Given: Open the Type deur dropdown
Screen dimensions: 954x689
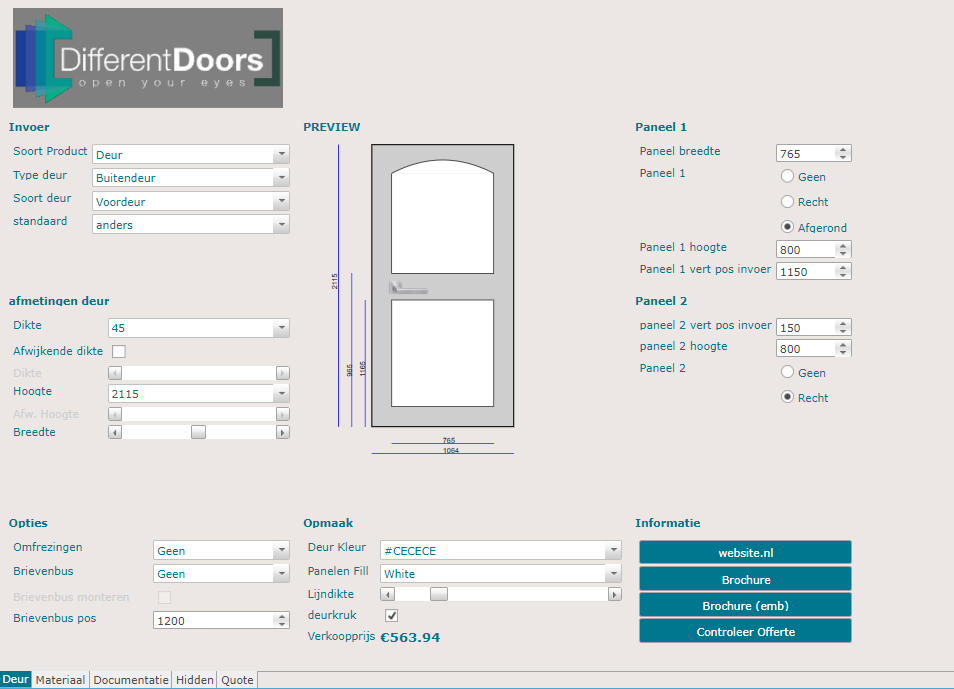Looking at the screenshot, I should [190, 178].
